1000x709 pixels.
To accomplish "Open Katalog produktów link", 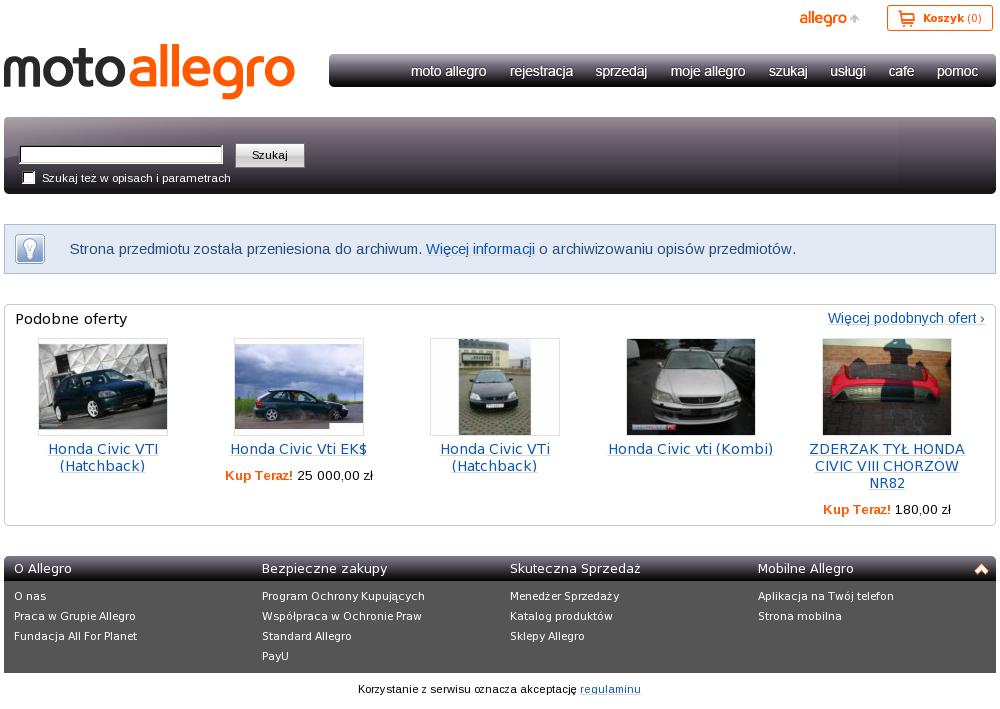I will point(561,617).
